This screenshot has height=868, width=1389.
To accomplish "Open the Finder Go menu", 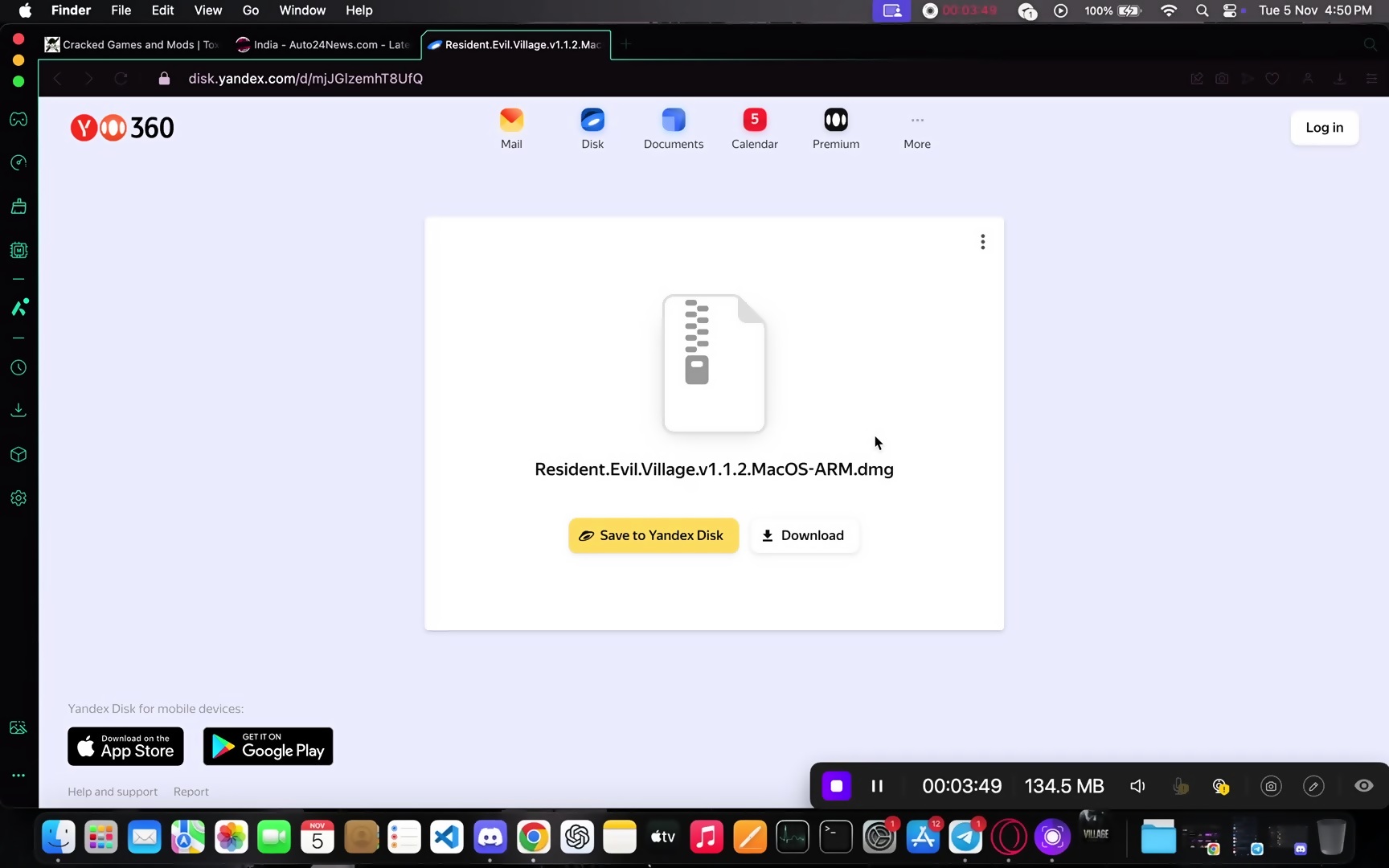I will coord(251,10).
